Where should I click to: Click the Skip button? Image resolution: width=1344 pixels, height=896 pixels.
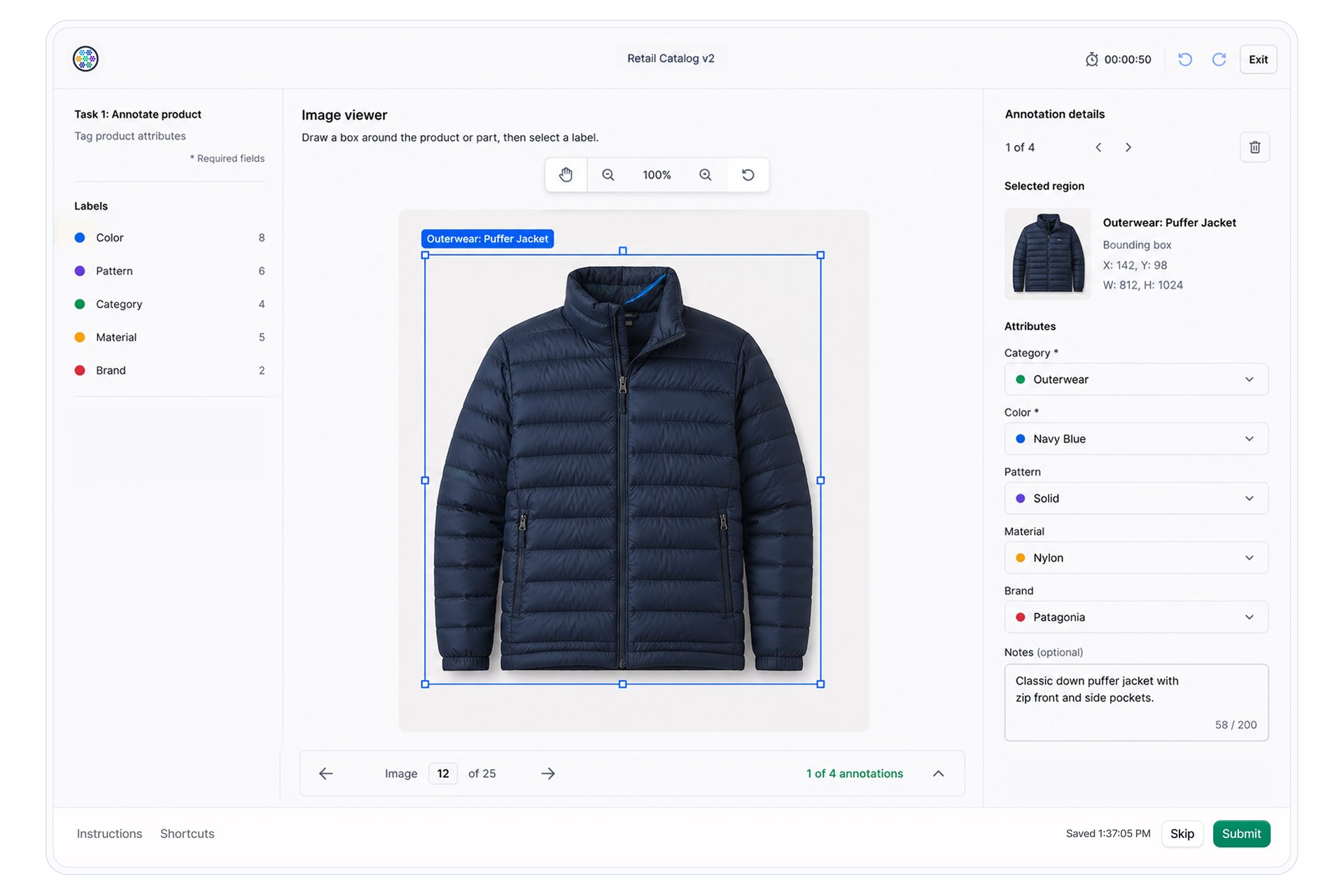coord(1182,834)
